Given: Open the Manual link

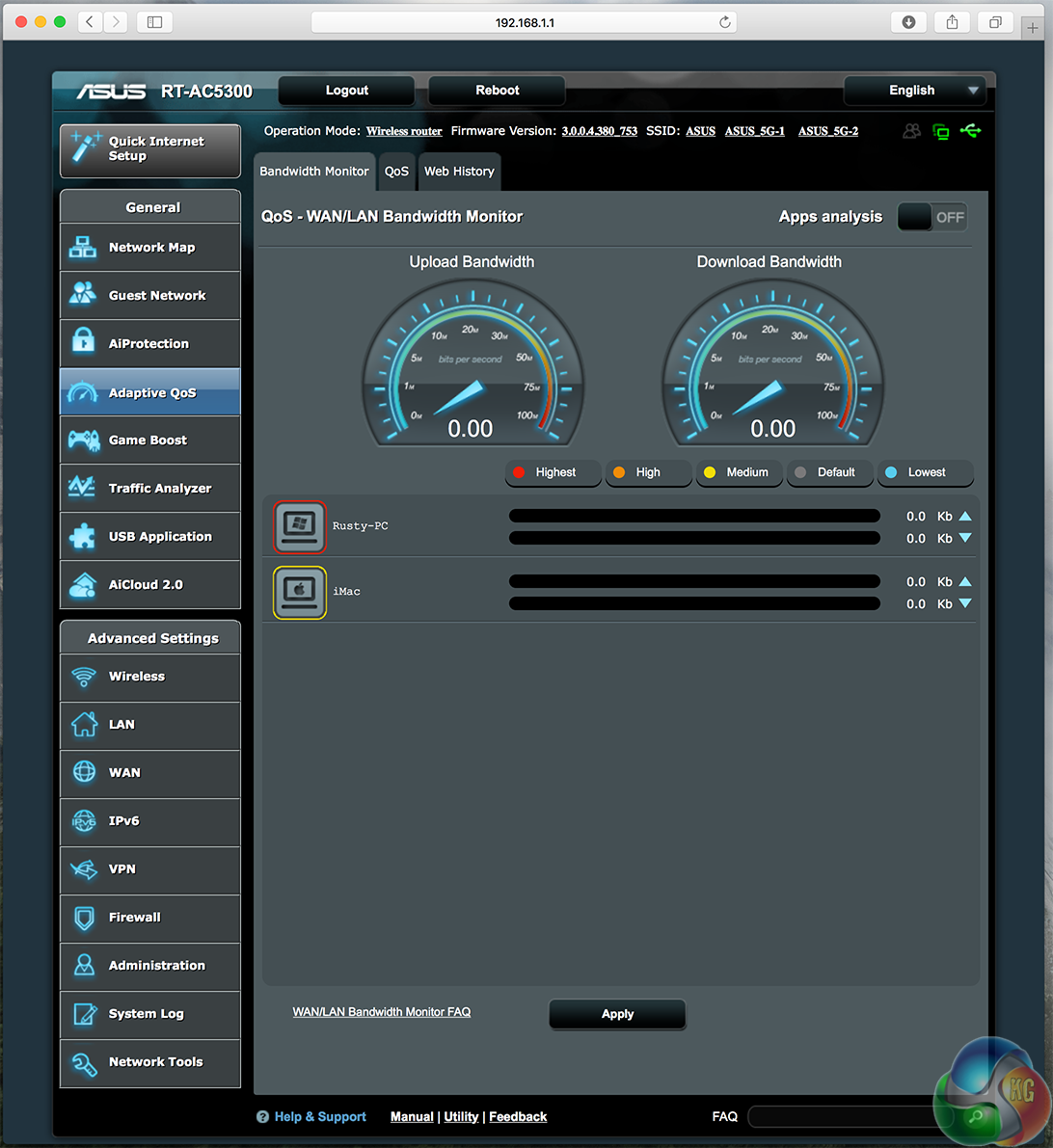Looking at the screenshot, I should (x=412, y=1116).
